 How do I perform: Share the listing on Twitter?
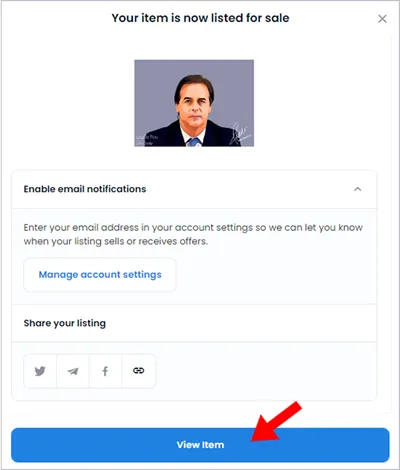[x=40, y=371]
